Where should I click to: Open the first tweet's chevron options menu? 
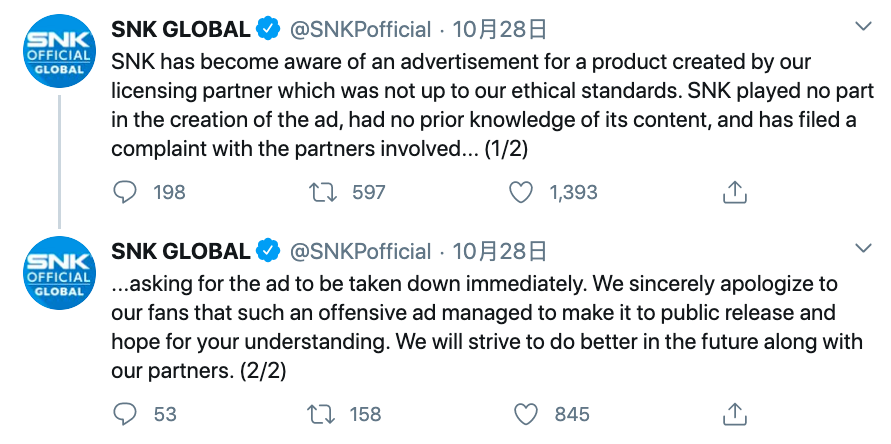click(x=863, y=26)
